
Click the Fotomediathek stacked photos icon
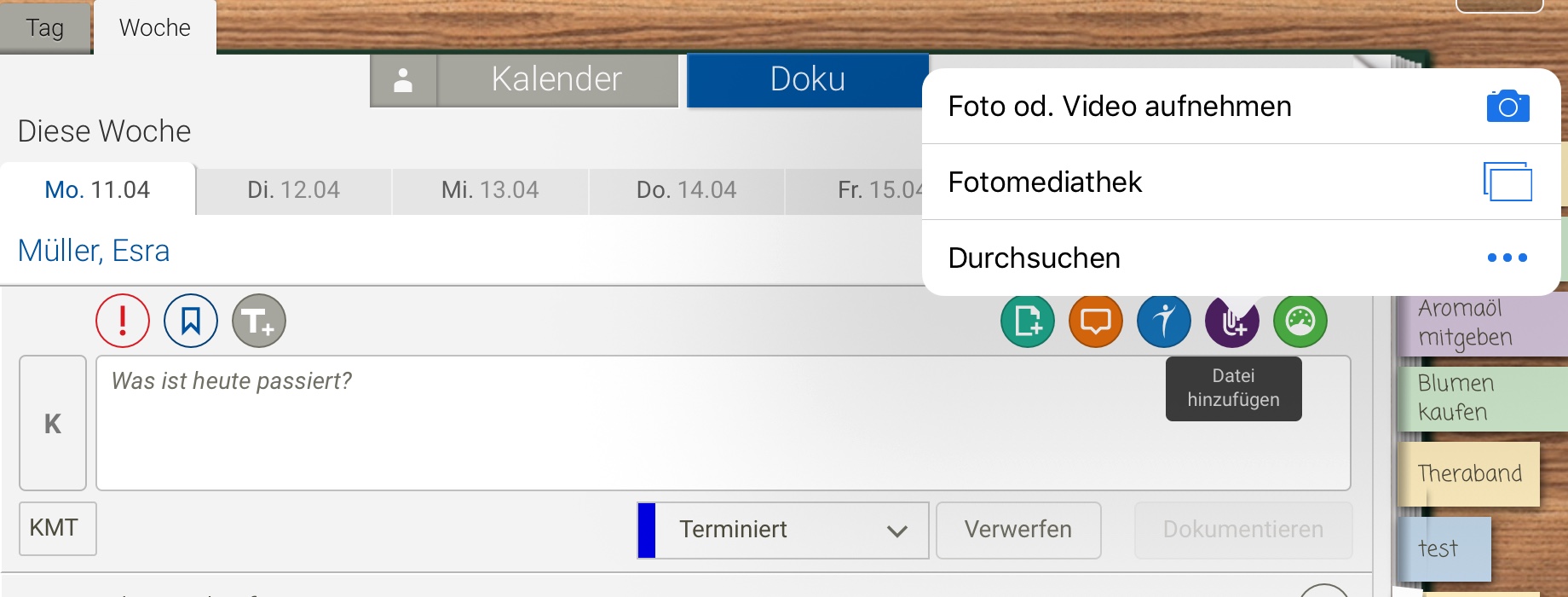click(1507, 181)
